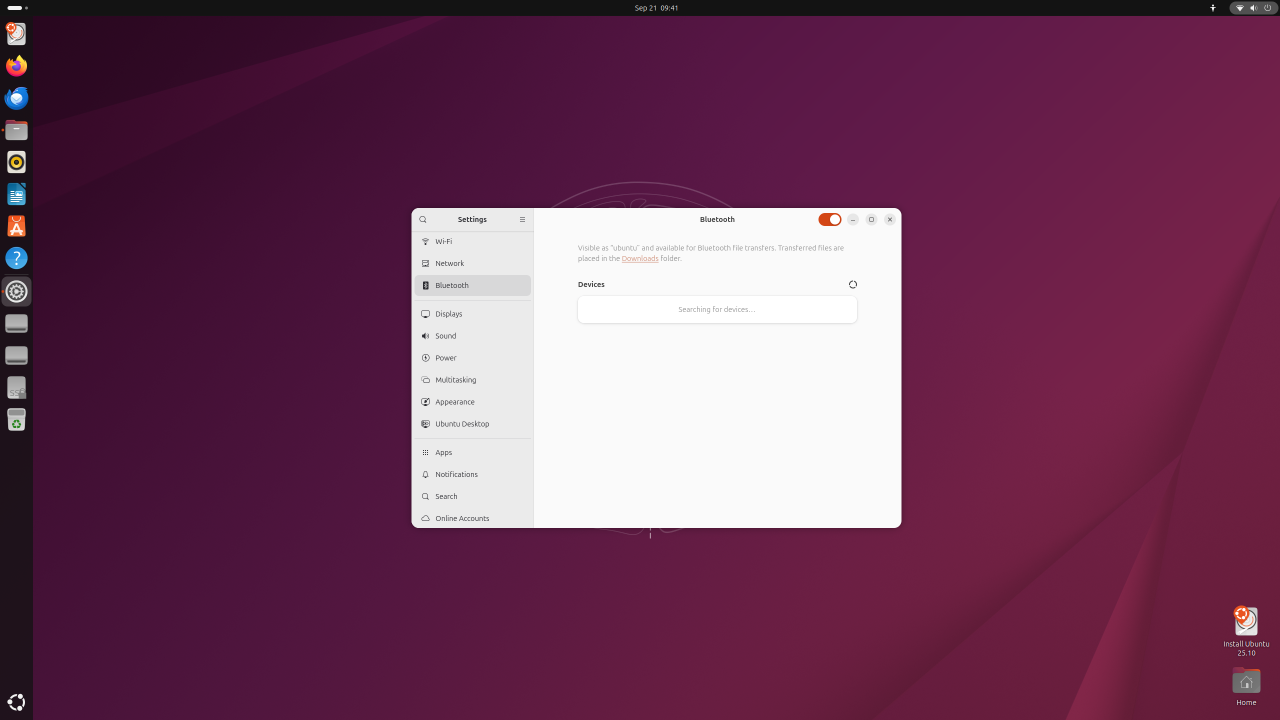1280x720 pixels.
Task: Open the clock and calendar menu
Action: (x=656, y=7)
